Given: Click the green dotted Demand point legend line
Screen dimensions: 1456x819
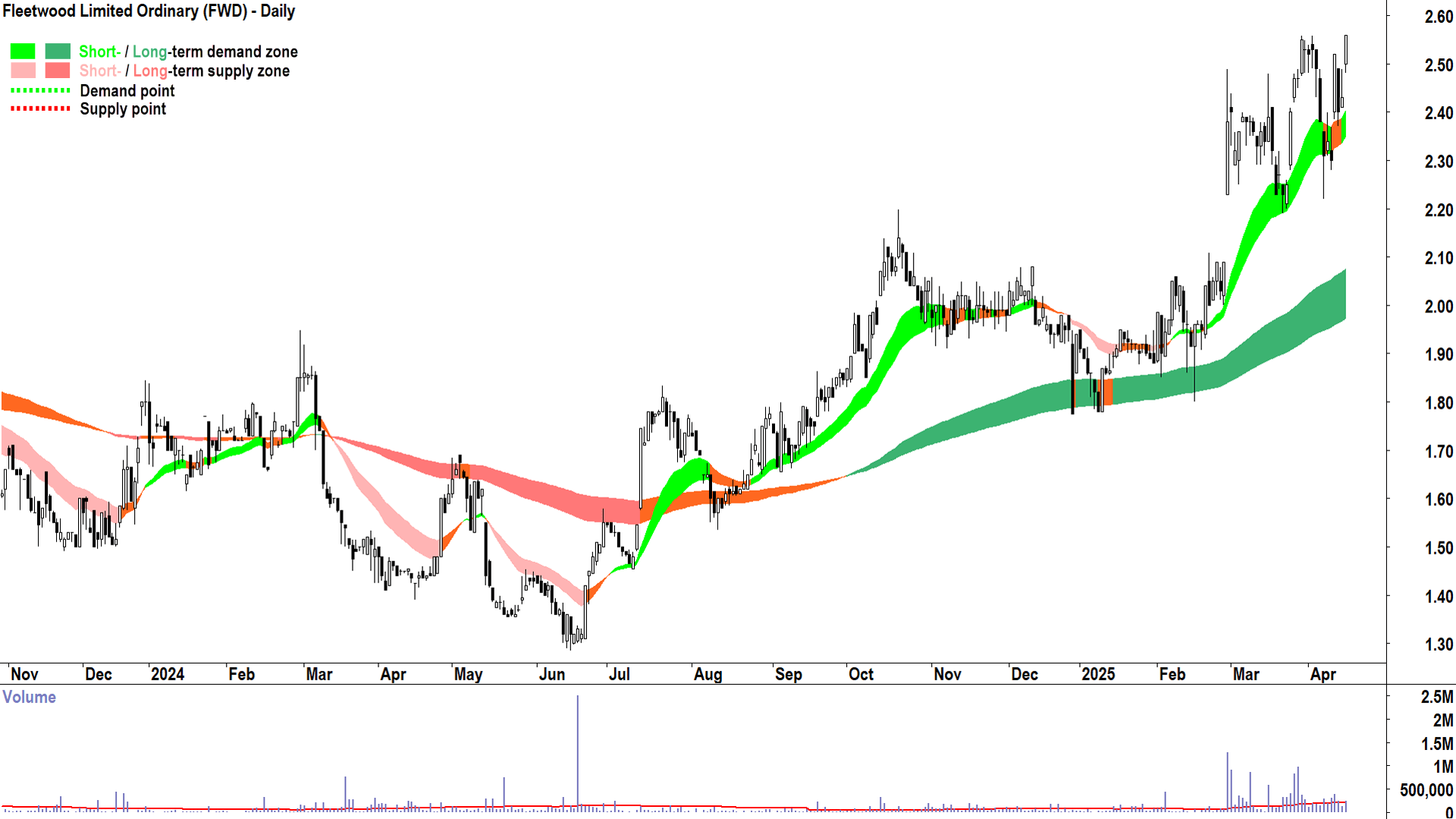Looking at the screenshot, I should [40, 90].
